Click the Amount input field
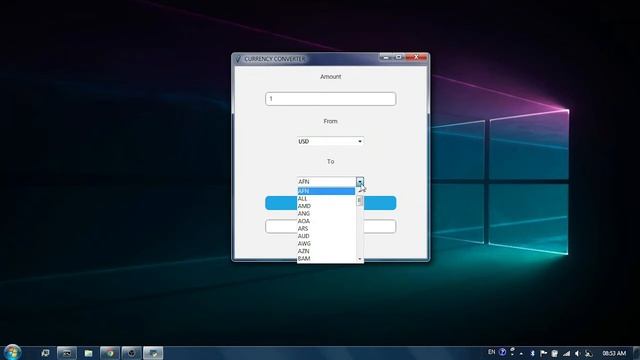 click(x=330, y=99)
